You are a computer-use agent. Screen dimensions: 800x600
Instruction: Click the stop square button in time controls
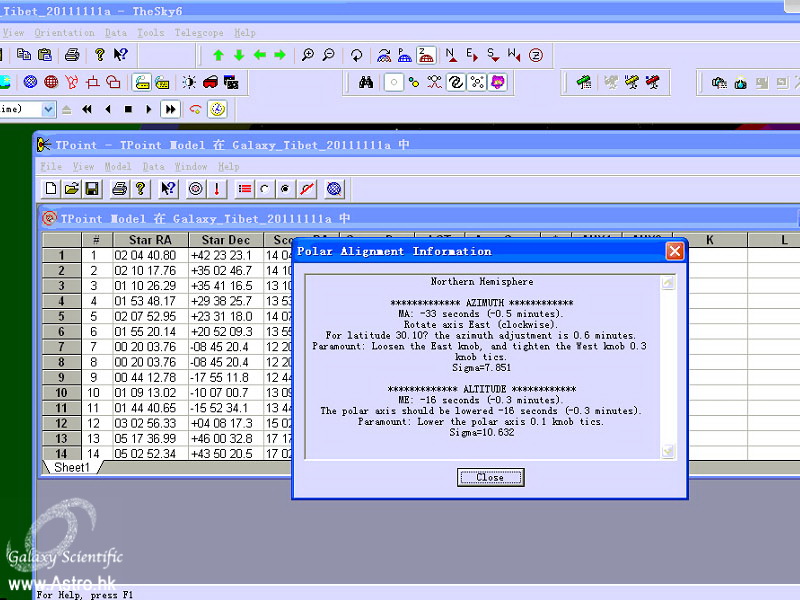(128, 109)
